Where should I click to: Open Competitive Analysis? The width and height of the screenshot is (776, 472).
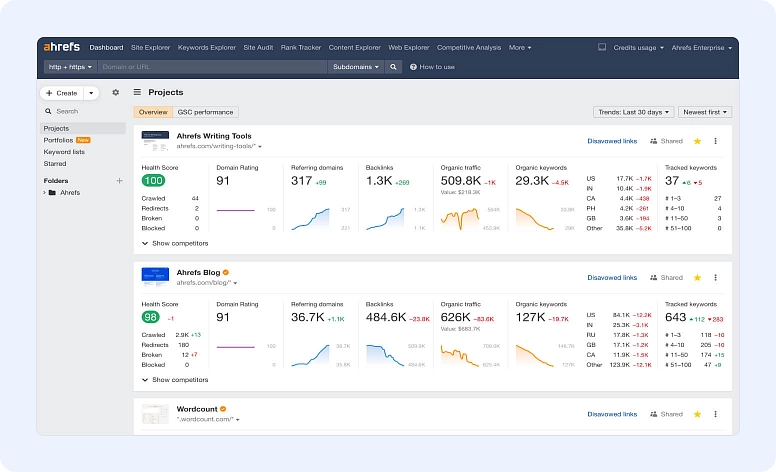(469, 47)
